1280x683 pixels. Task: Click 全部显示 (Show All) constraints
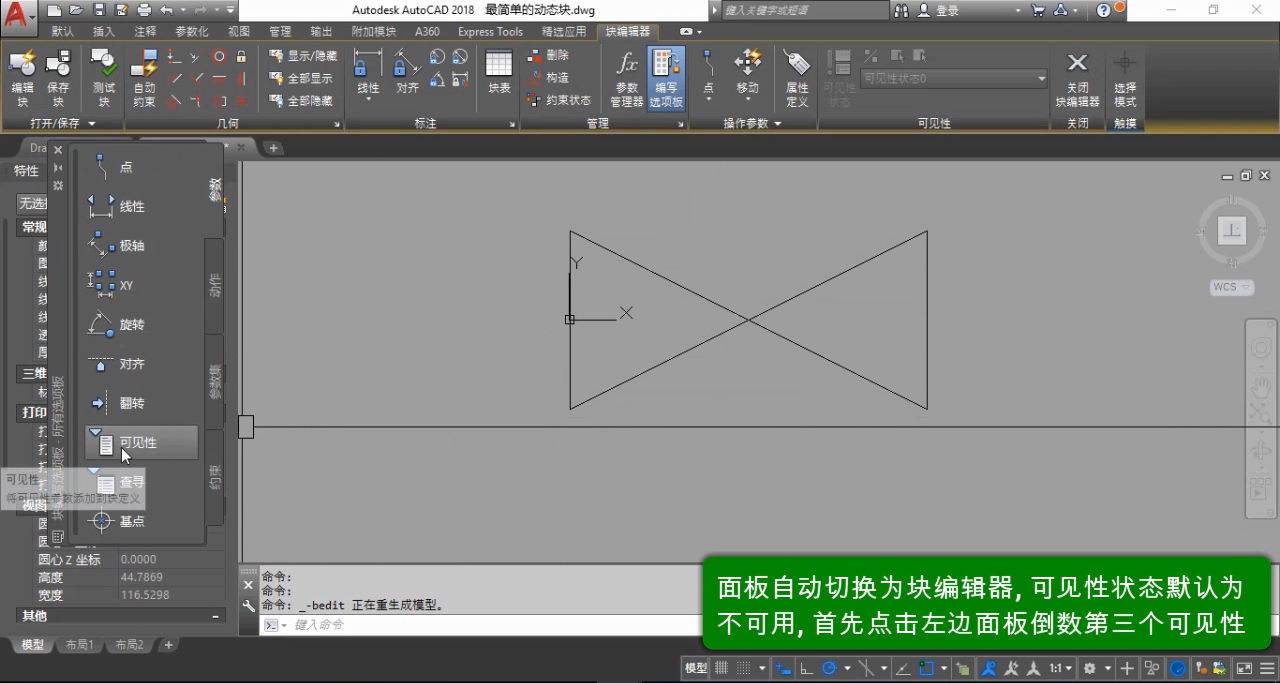click(301, 78)
